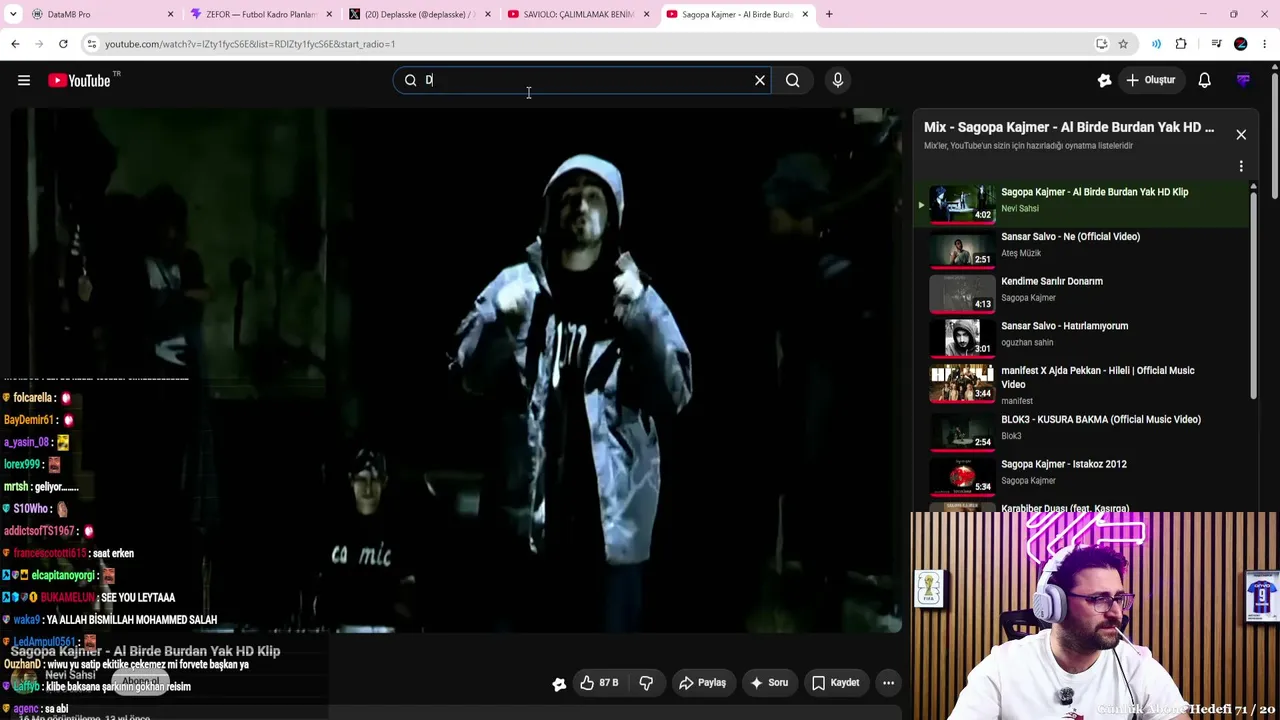Close the ZEFOR tab
Viewport: 1280px width, 720px height.
(x=329, y=14)
